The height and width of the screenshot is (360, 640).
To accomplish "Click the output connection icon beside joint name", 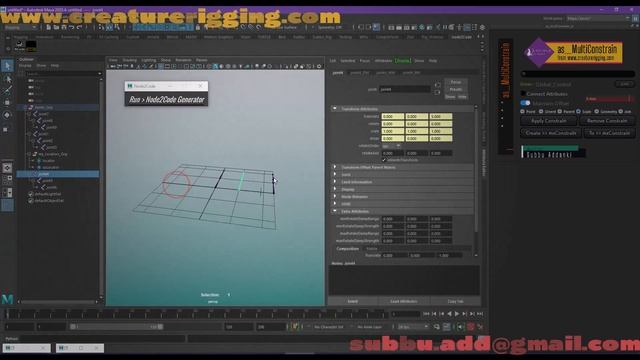I will click(x=438, y=92).
